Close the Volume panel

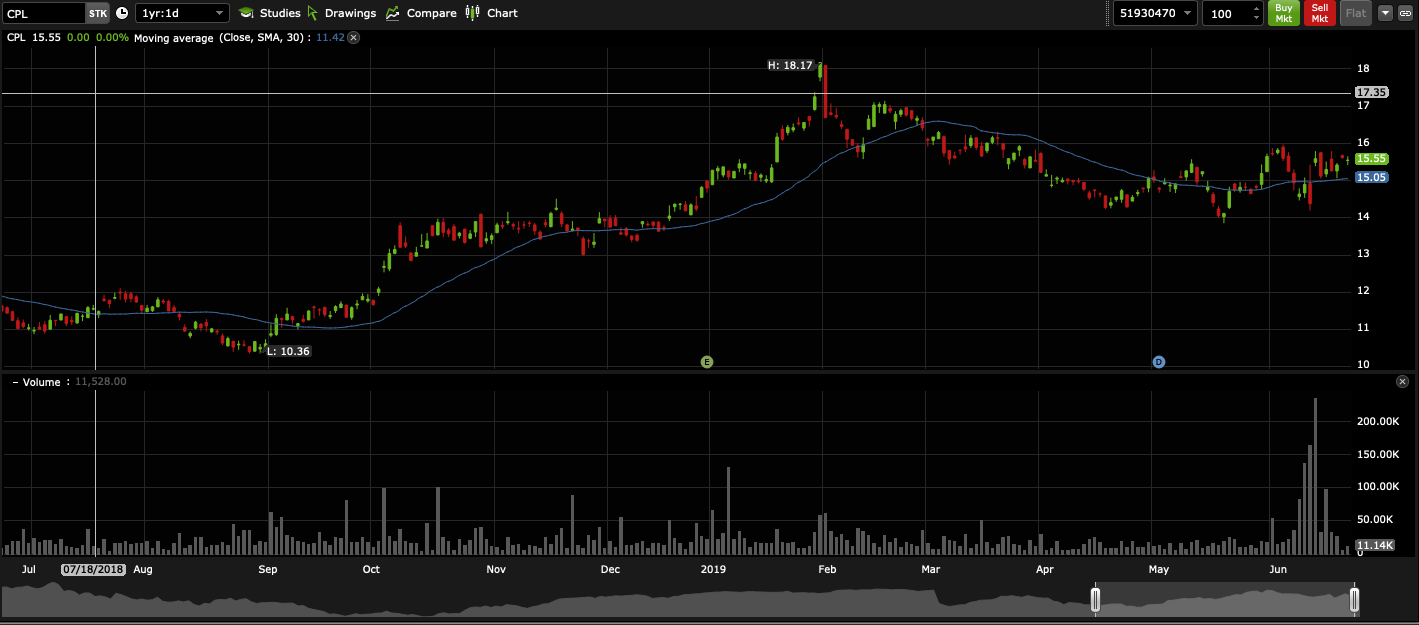(x=1402, y=382)
